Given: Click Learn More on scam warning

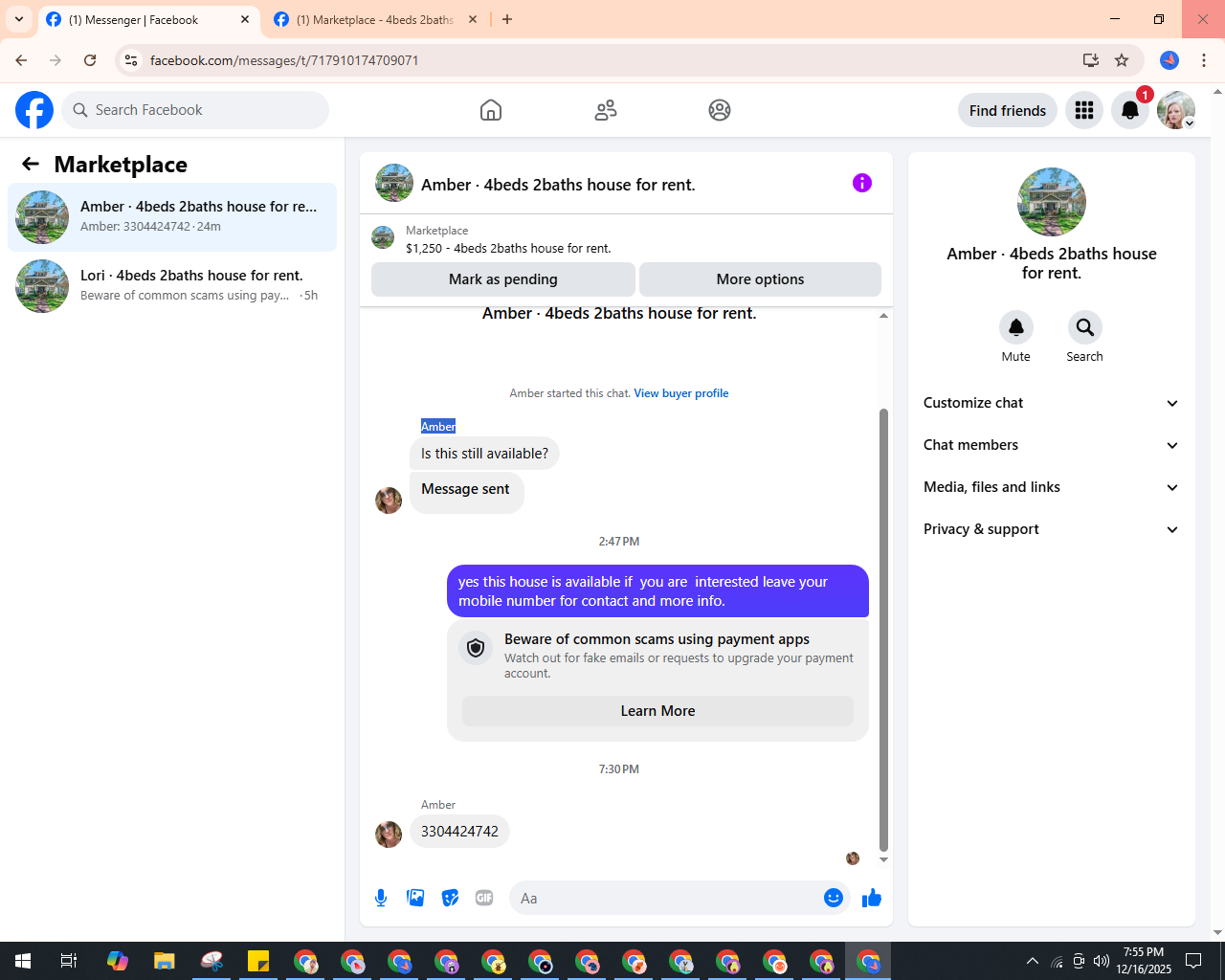Looking at the screenshot, I should pyautogui.click(x=657, y=711).
